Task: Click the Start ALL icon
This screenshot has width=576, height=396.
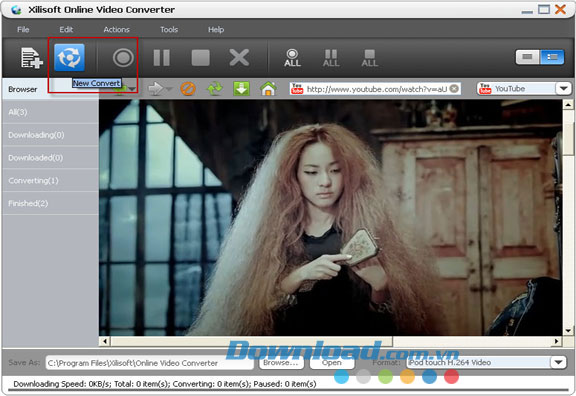Action: coord(292,58)
